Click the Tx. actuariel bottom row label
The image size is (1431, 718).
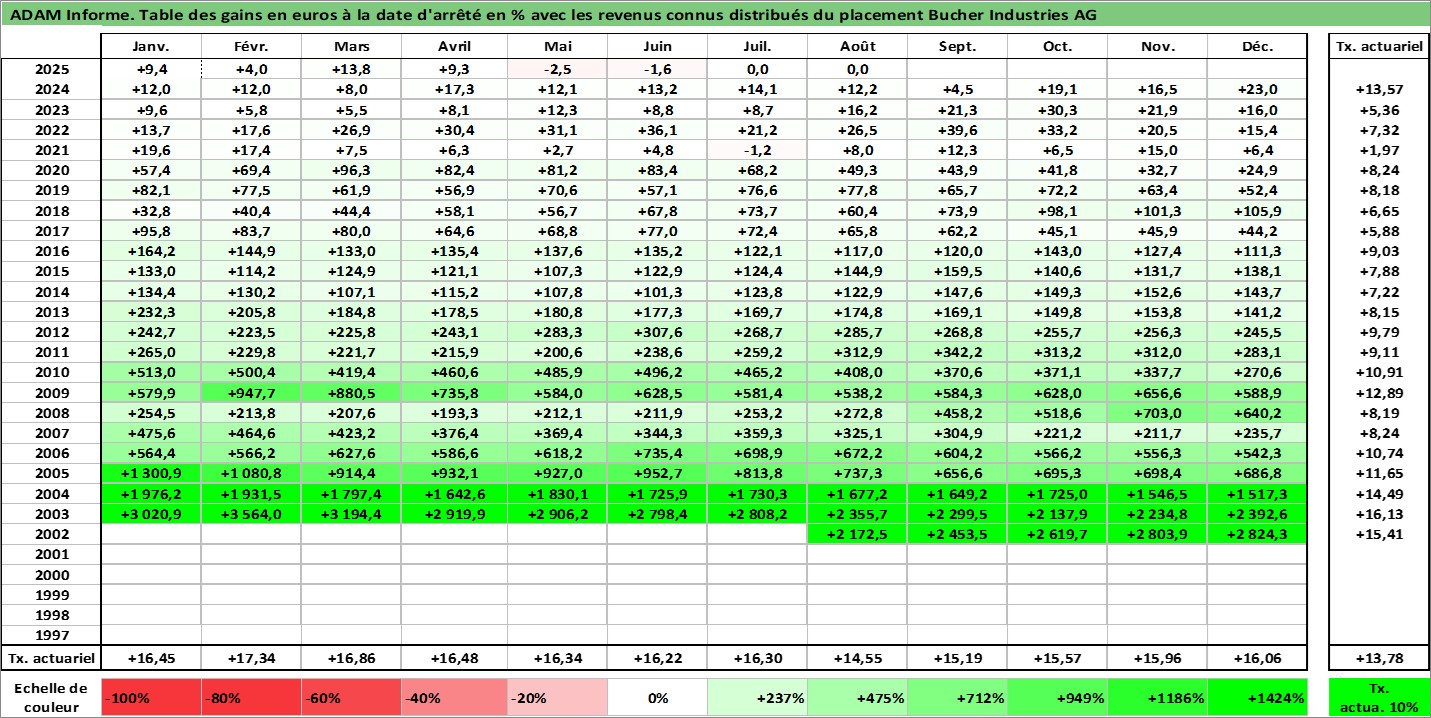(x=51, y=658)
